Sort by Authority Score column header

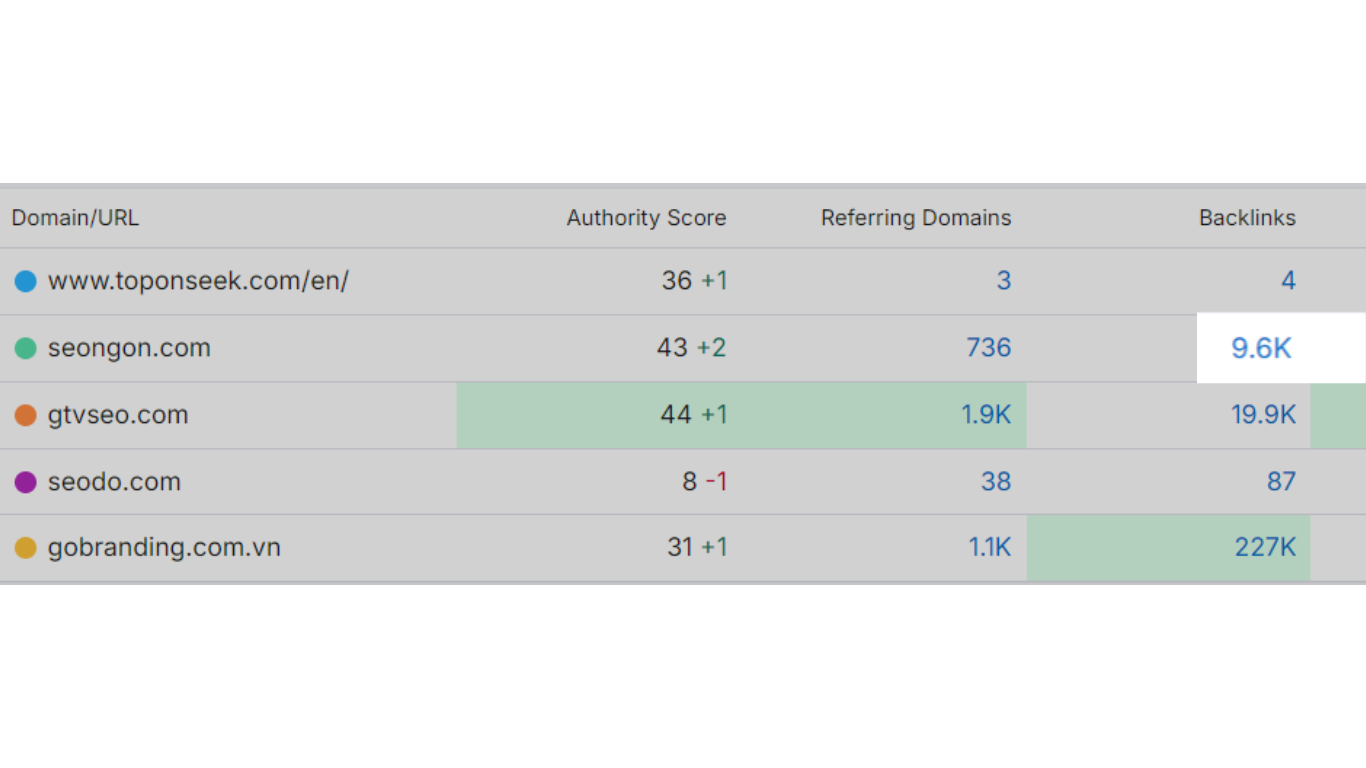click(646, 218)
